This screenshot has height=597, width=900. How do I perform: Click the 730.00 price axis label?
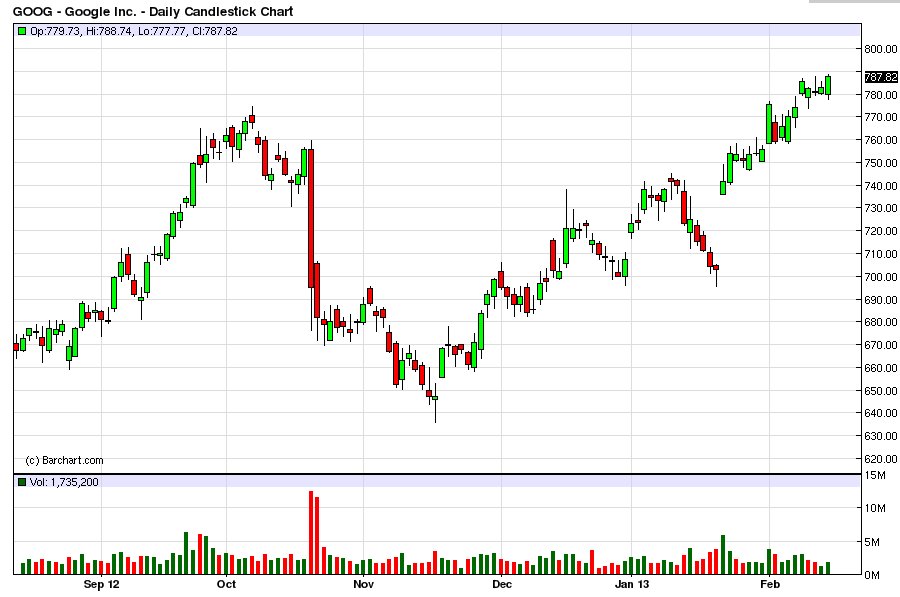(881, 208)
